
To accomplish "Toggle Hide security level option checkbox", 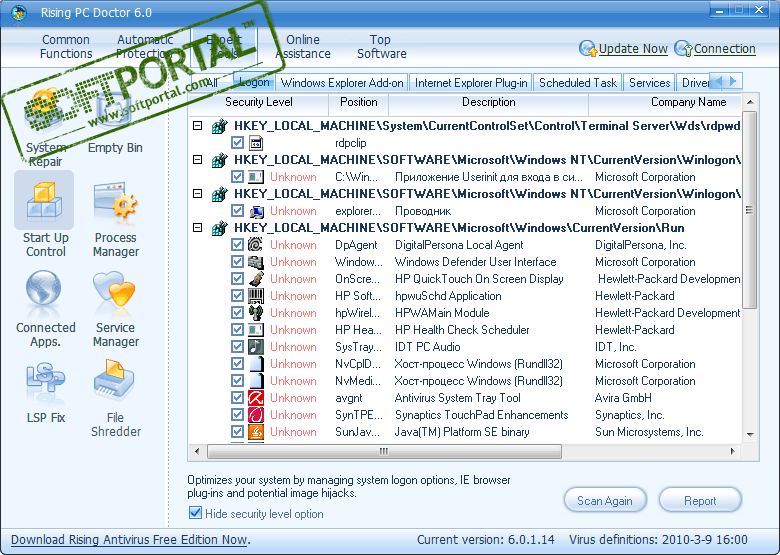I will [x=195, y=513].
